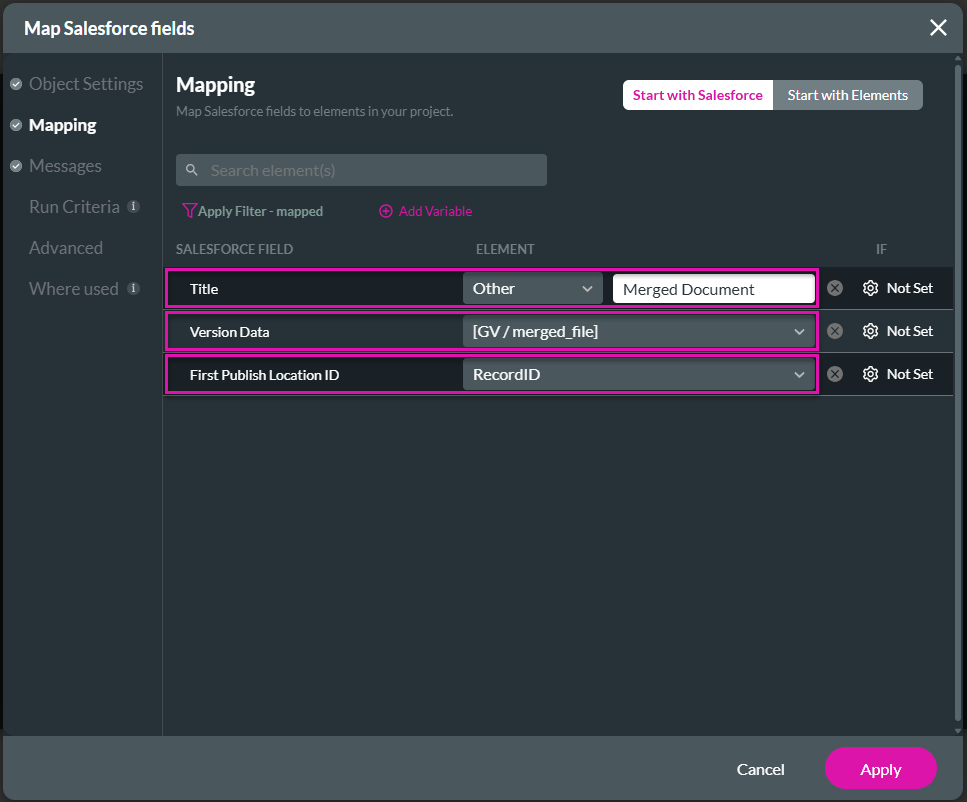The height and width of the screenshot is (802, 967).
Task: Open the RecordID element dropdown
Action: pyautogui.click(x=639, y=374)
